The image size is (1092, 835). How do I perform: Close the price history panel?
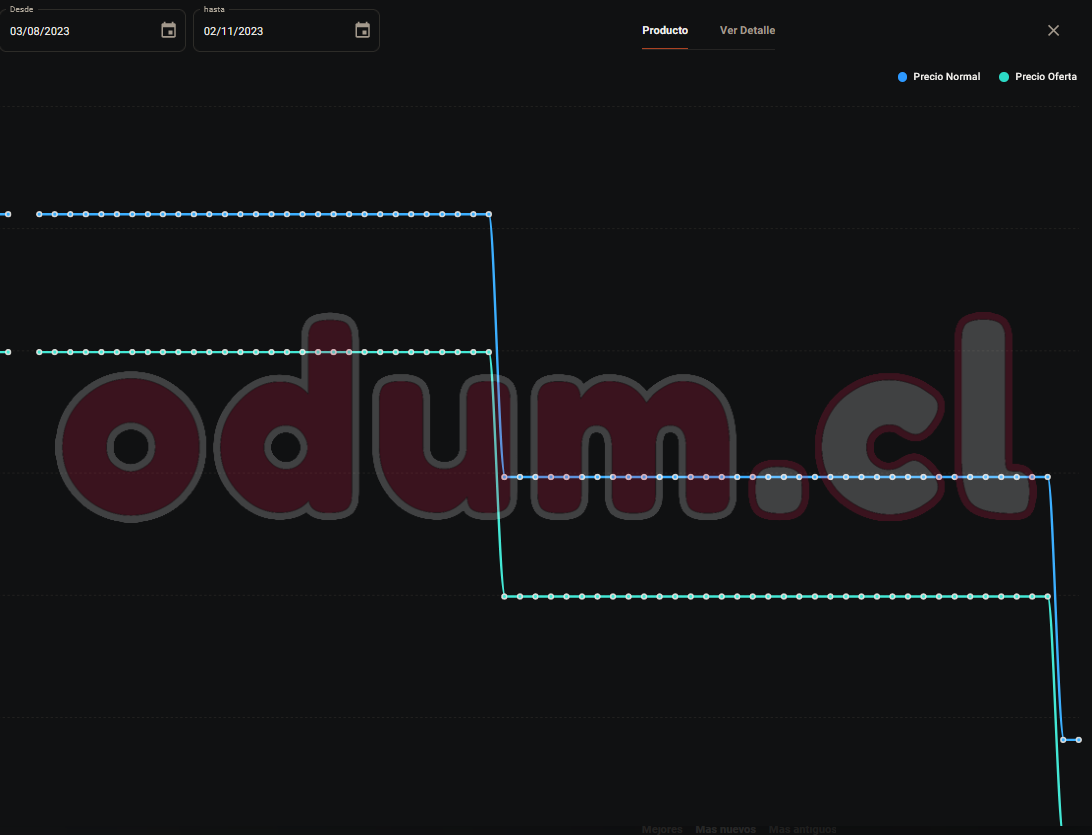tap(1053, 30)
